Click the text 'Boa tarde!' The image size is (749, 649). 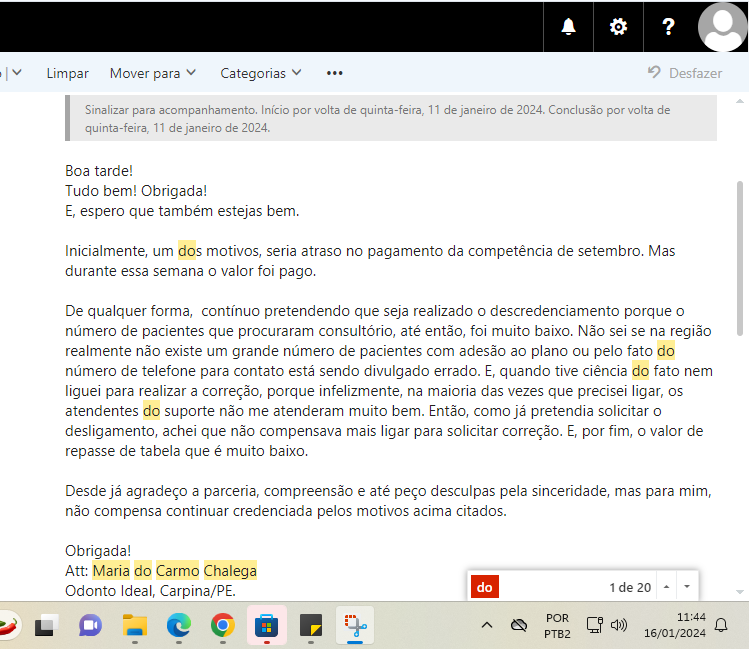click(x=99, y=171)
